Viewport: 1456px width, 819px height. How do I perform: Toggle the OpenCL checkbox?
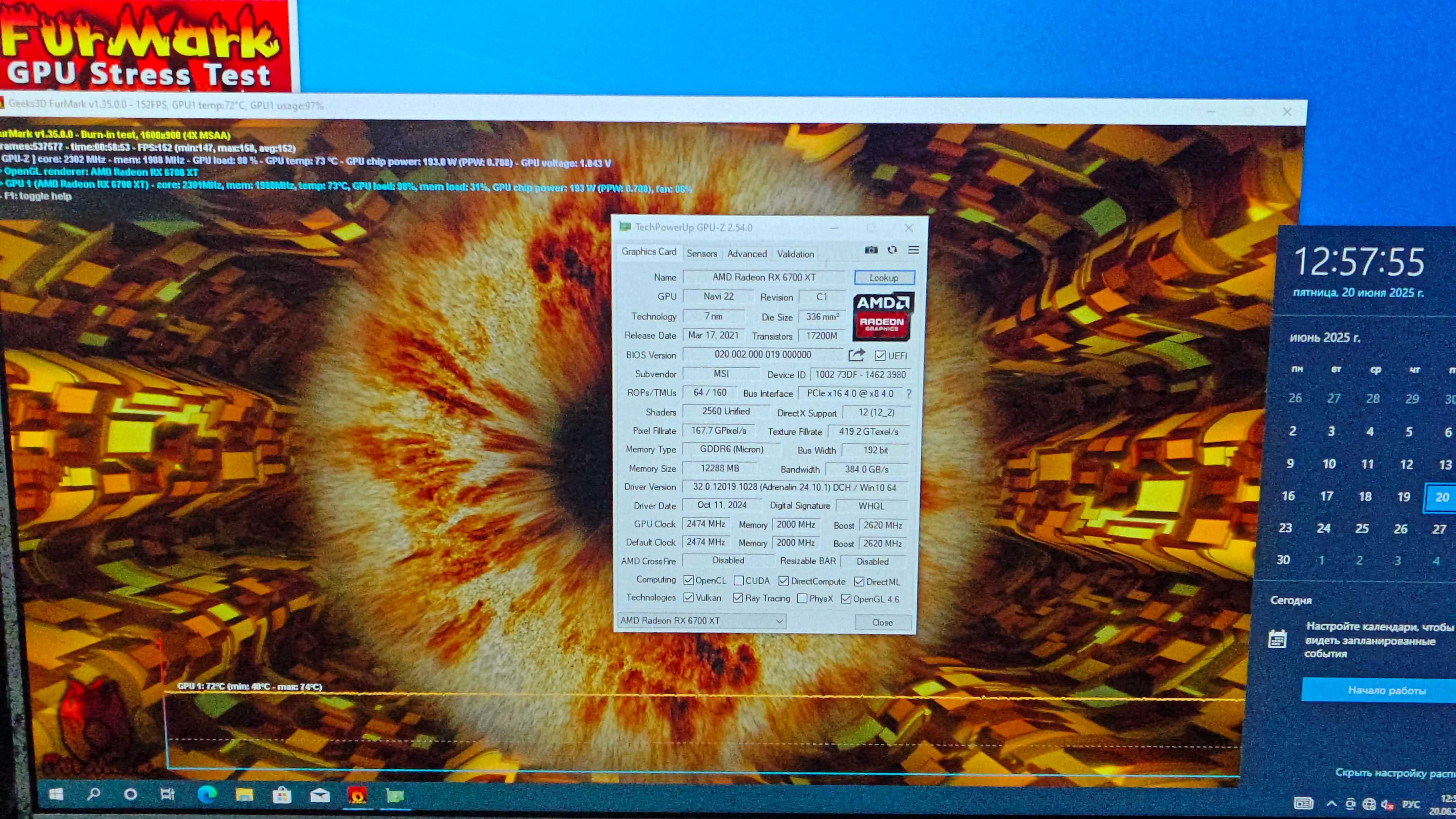(689, 580)
